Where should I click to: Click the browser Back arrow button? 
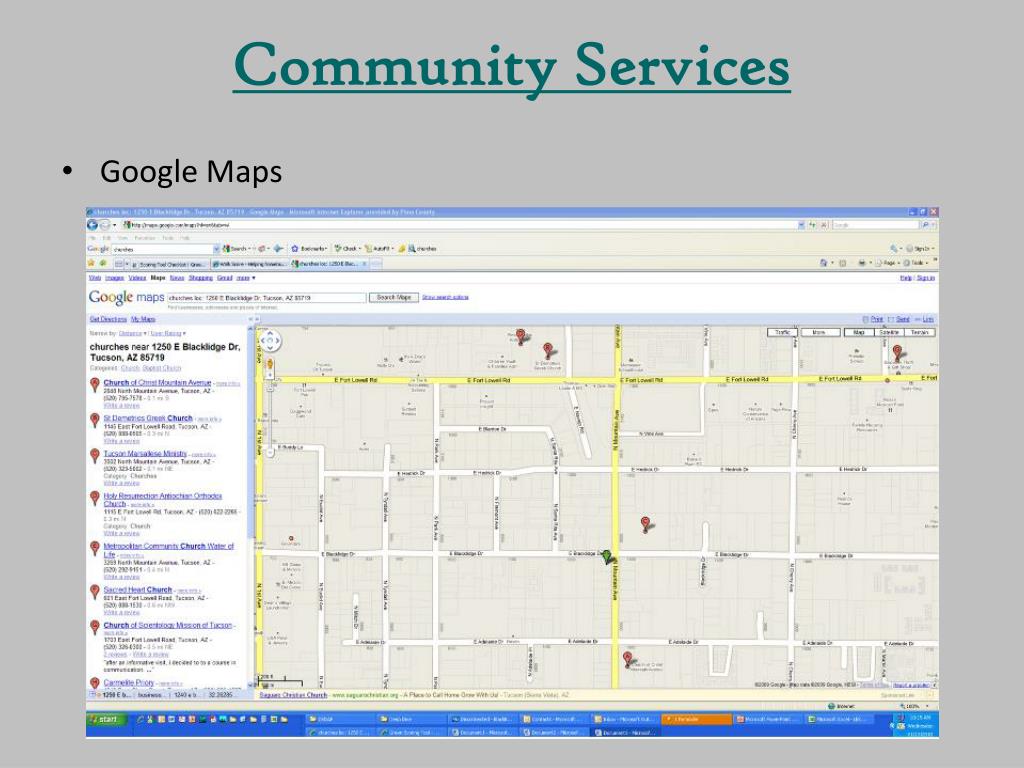tap(93, 225)
